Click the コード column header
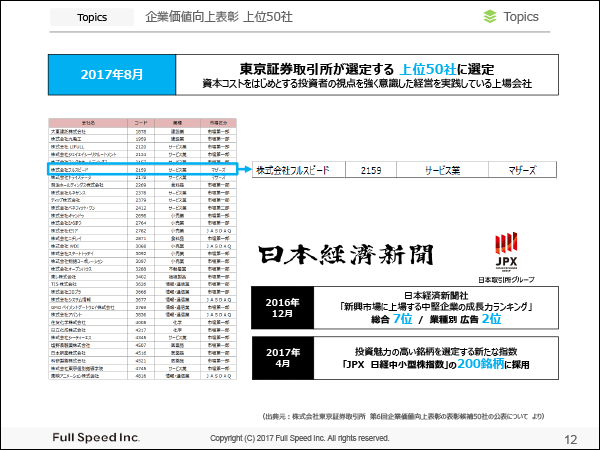This screenshot has width=600, height=450. tap(141, 123)
